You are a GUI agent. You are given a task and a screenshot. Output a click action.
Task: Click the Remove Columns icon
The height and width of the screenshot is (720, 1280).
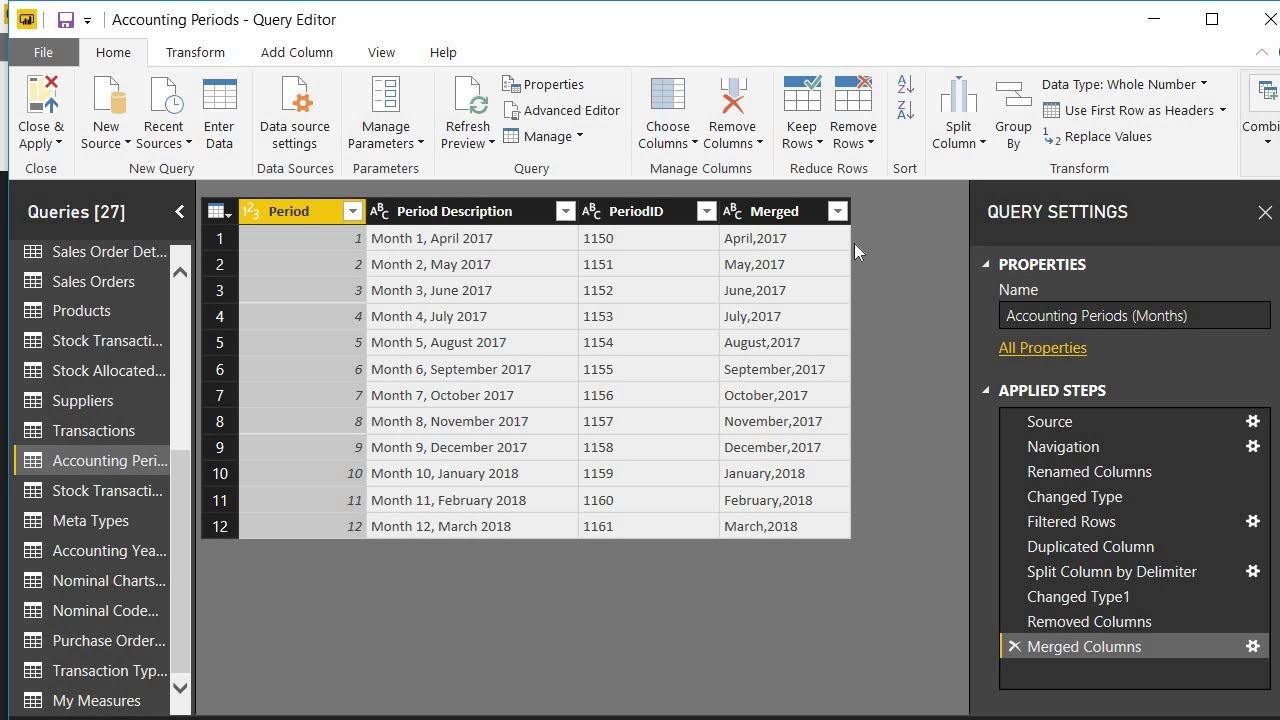coord(732,96)
